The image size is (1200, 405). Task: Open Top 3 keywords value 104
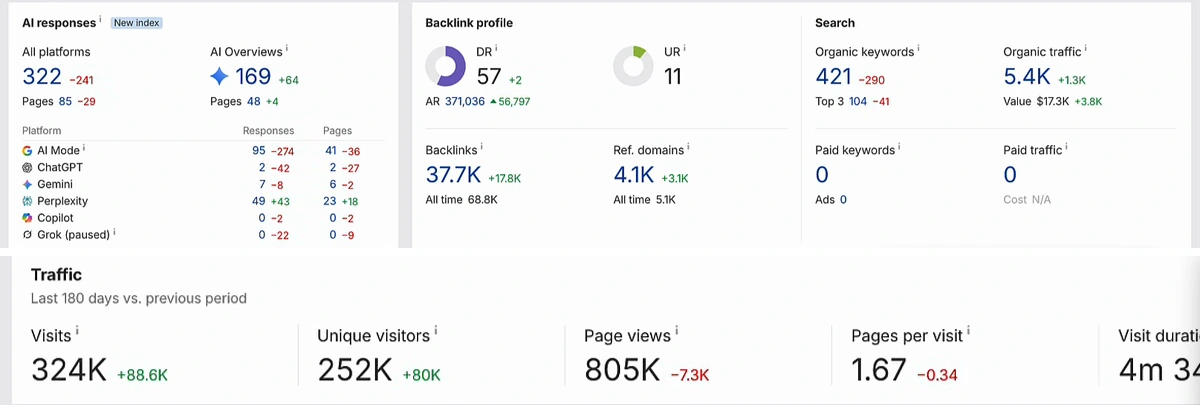pyautogui.click(x=857, y=101)
